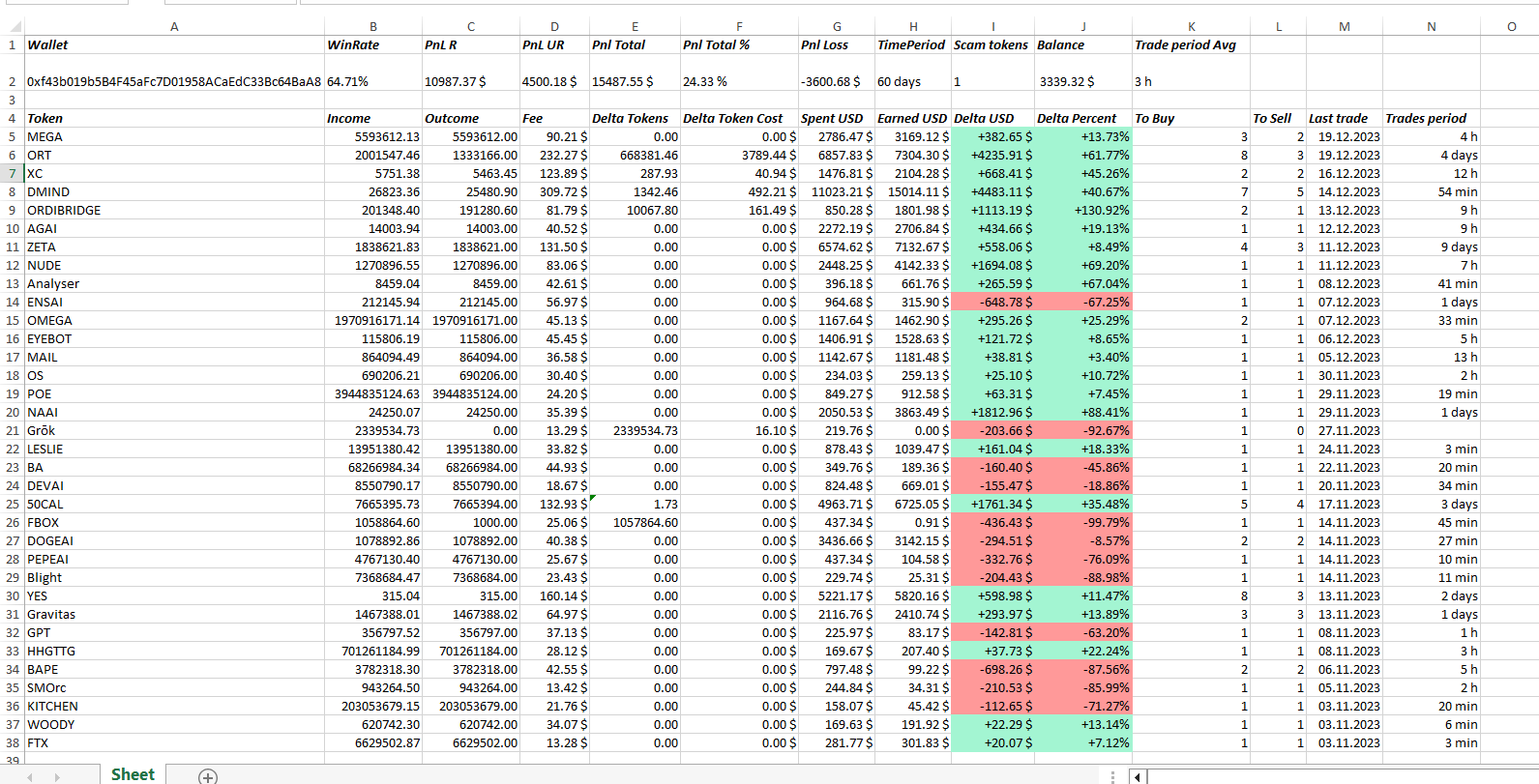The width and height of the screenshot is (1539, 784).
Task: Click the ORT token cell
Action: click(174, 156)
